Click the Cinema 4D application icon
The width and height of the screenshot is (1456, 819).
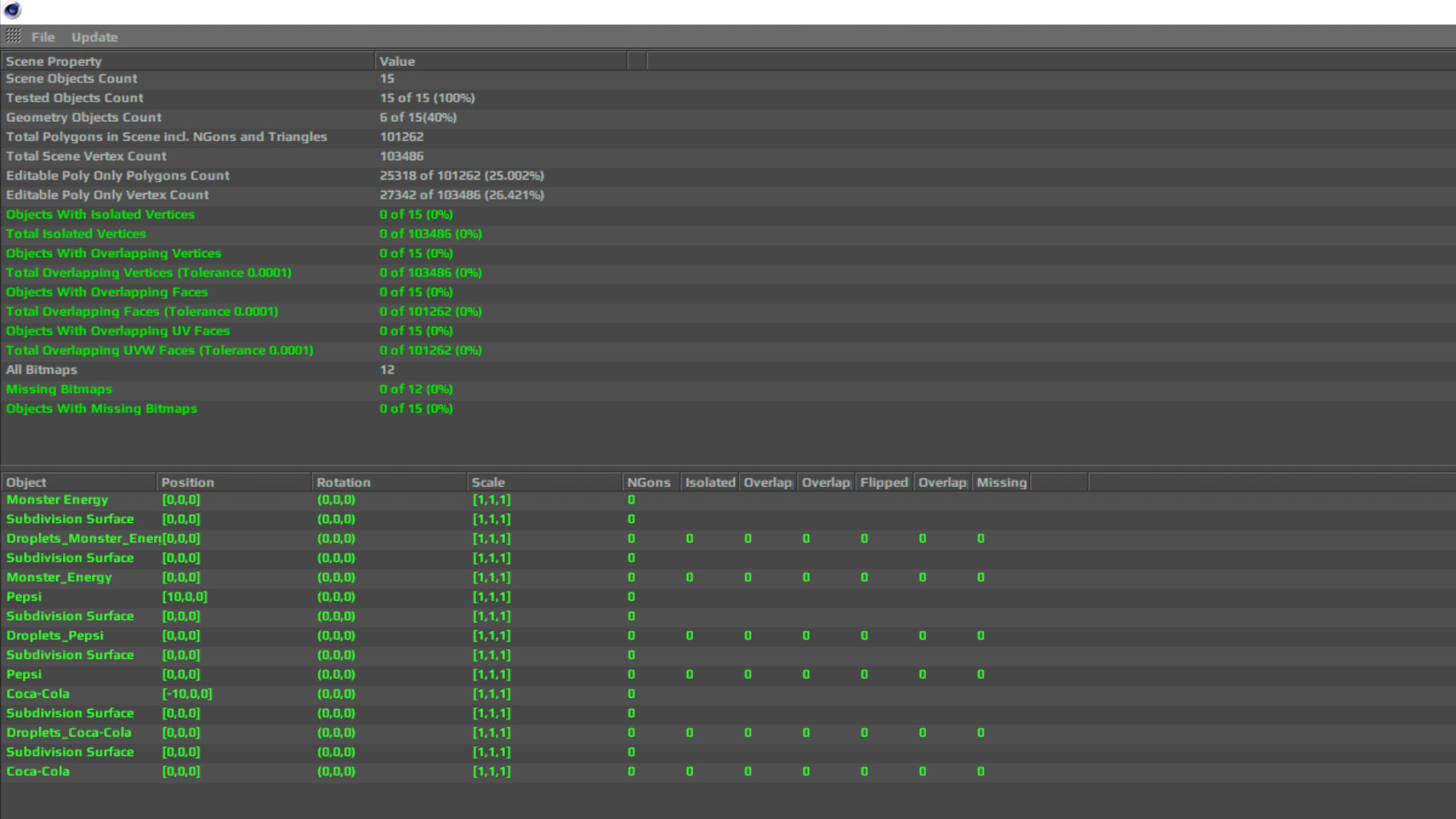point(13,11)
